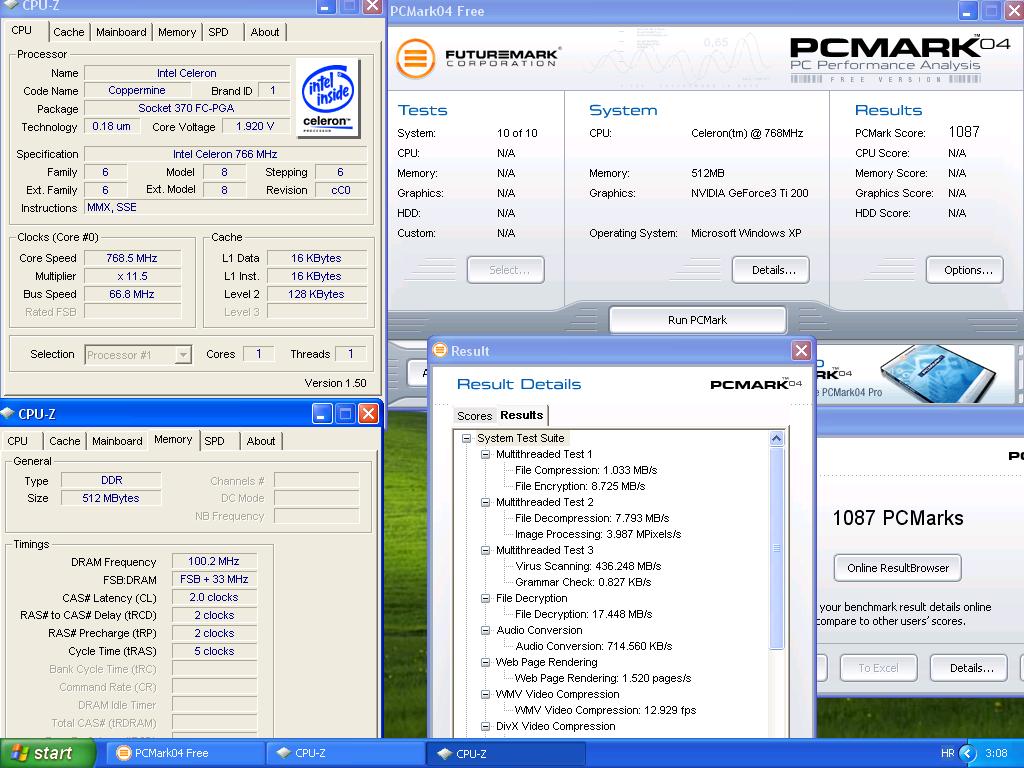This screenshot has width=1024, height=768.
Task: Click the PCMark04 Pro box thumbnail
Action: pos(939,372)
